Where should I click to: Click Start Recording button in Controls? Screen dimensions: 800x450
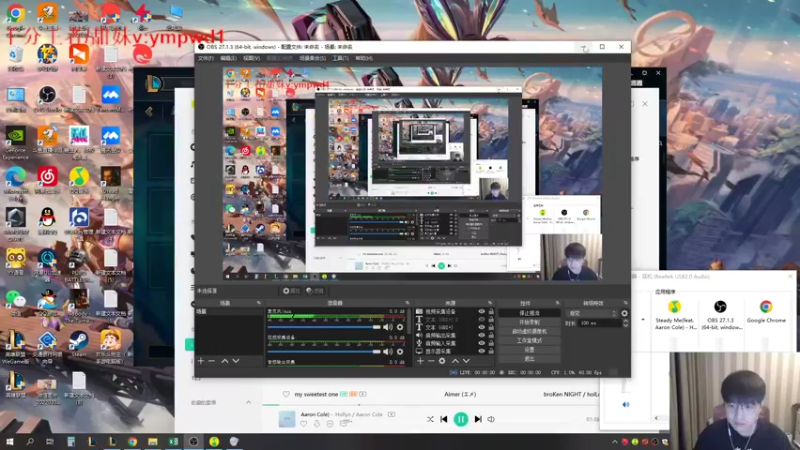[x=529, y=322]
